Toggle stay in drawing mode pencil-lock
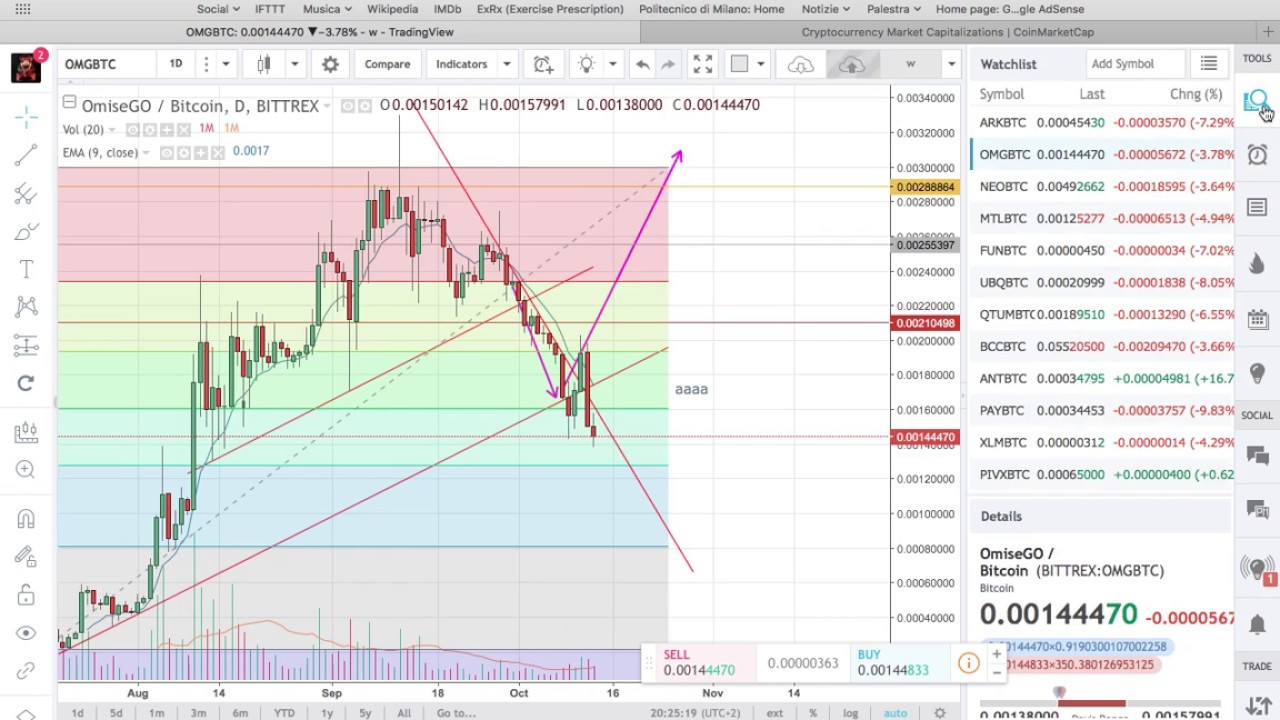 click(x=26, y=557)
